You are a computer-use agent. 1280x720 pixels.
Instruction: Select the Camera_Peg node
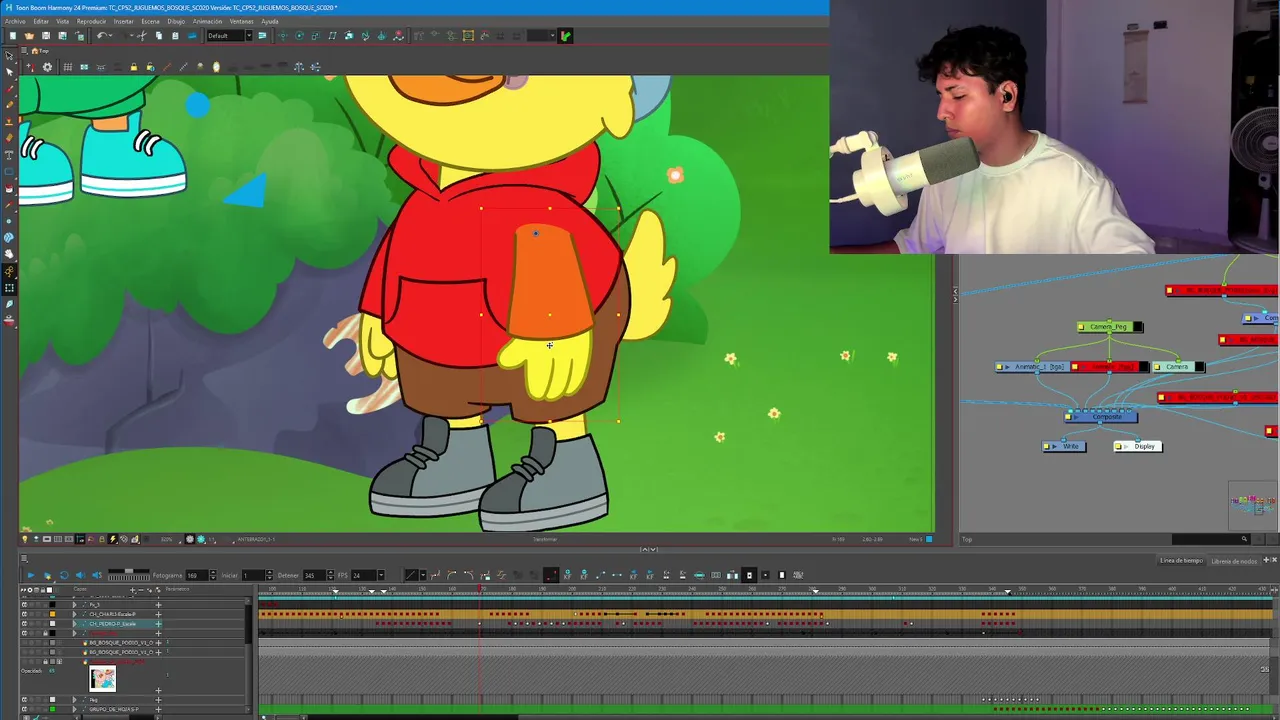[x=1108, y=327]
